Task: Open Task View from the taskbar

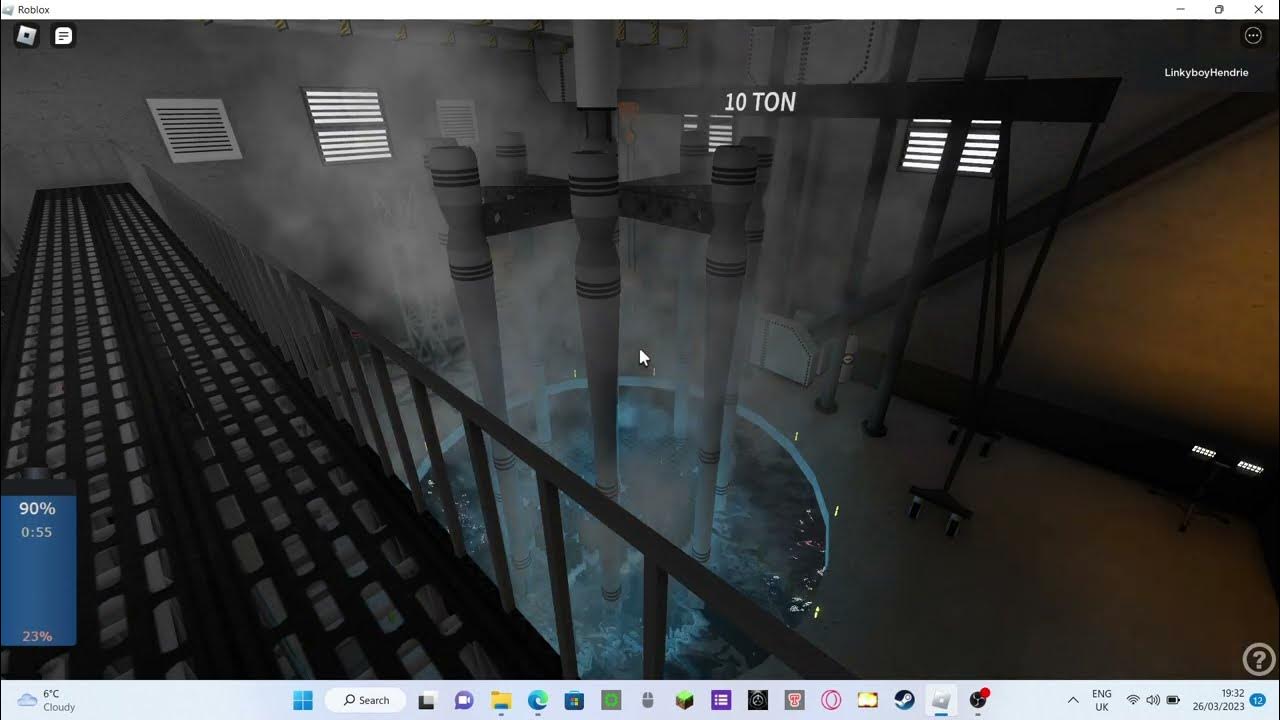Action: coord(427,700)
